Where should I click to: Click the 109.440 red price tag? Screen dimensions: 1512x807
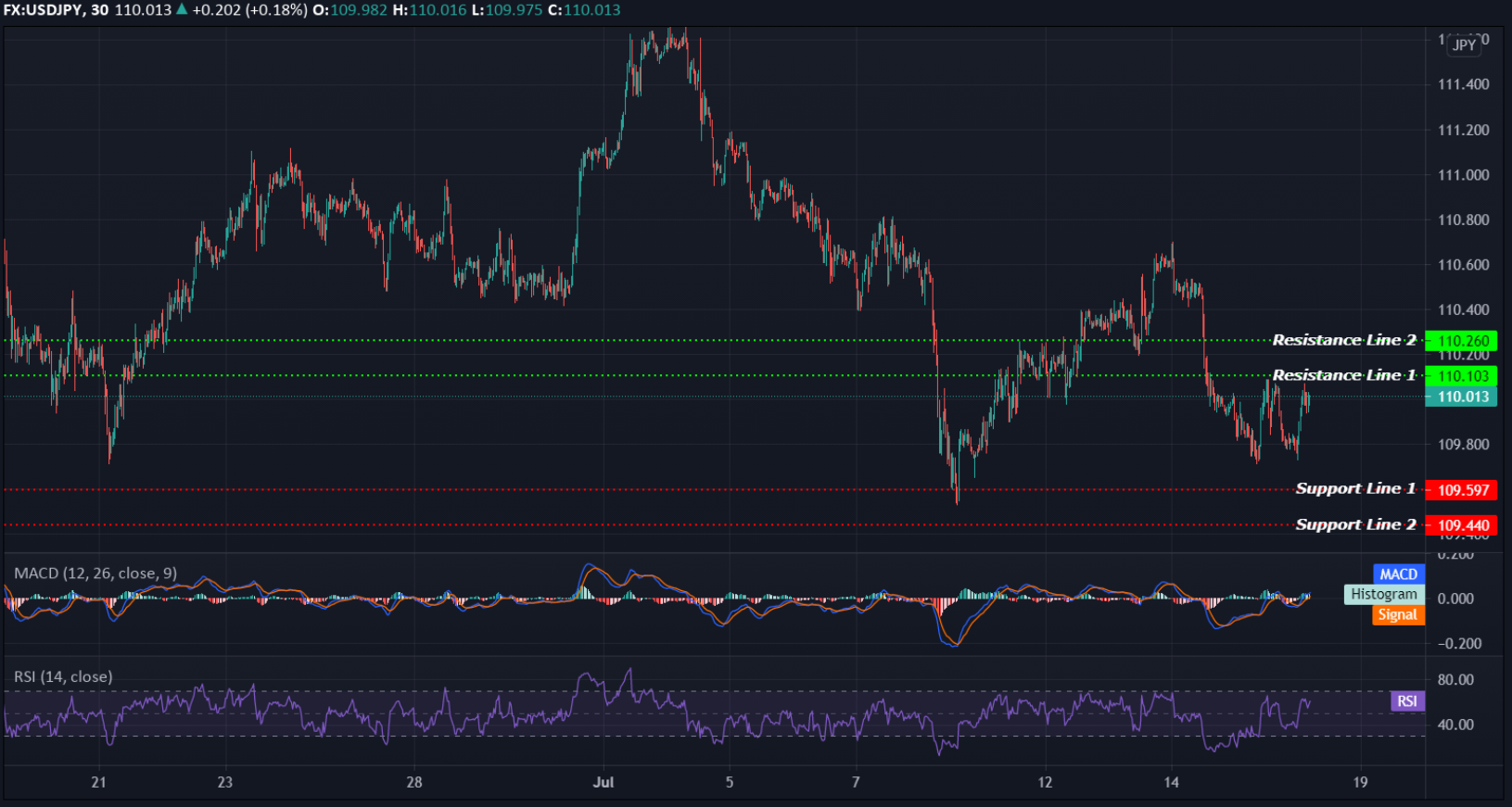(1461, 525)
